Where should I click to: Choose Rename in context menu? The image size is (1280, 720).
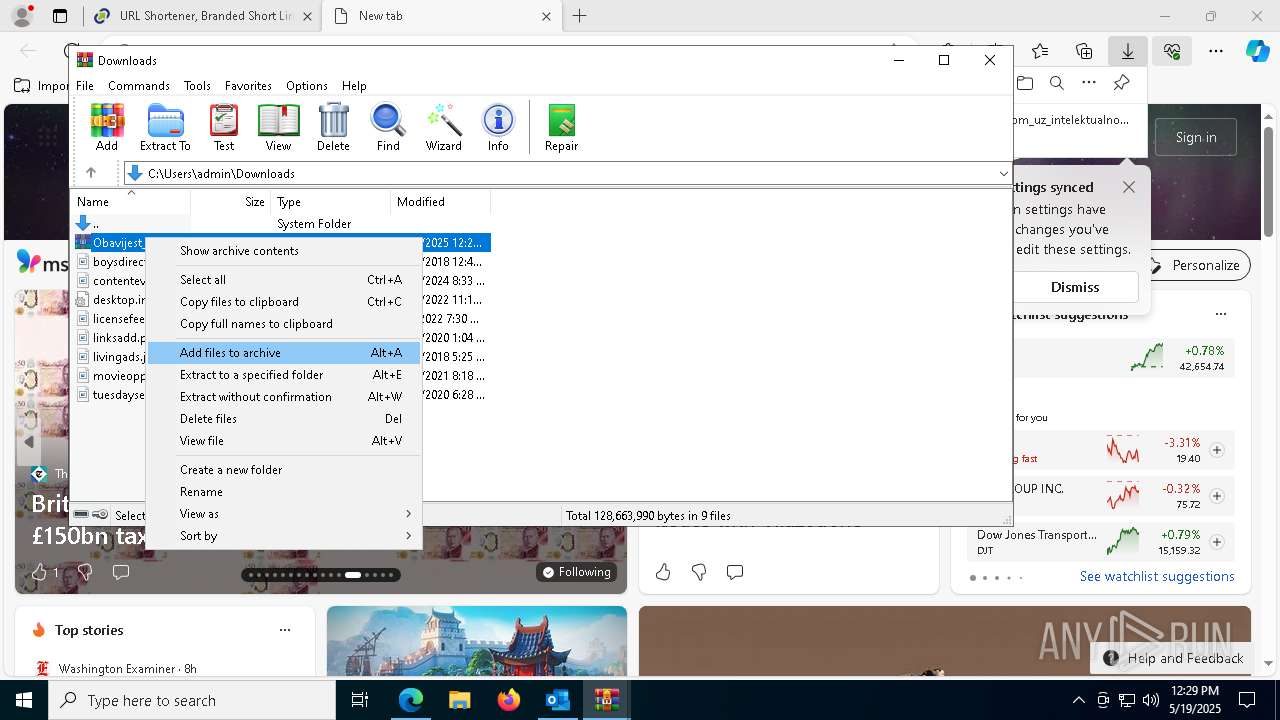pyautogui.click(x=283, y=491)
